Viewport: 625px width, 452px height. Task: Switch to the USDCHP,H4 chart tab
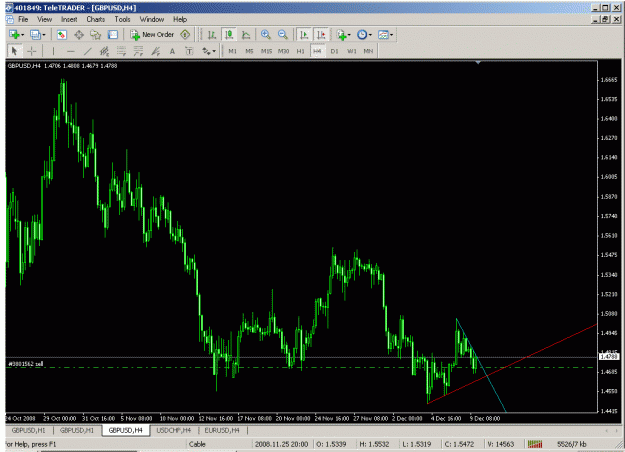(x=174, y=430)
